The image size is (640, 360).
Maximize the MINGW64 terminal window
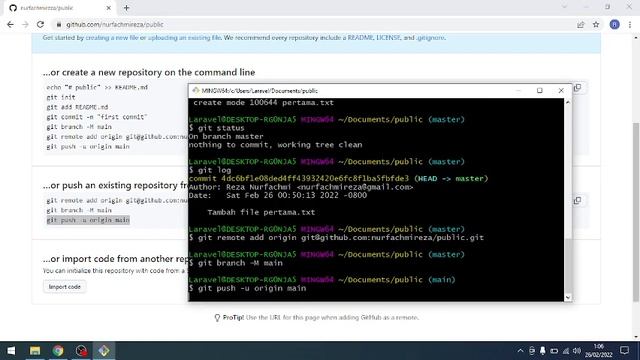pos(540,91)
